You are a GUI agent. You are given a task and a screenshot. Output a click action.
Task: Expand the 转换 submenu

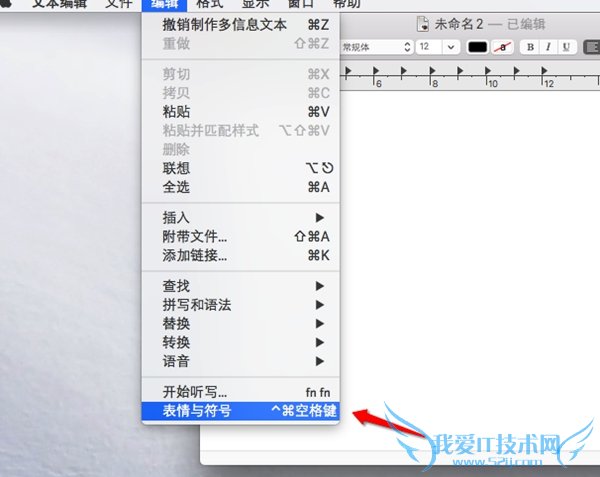tap(241, 342)
